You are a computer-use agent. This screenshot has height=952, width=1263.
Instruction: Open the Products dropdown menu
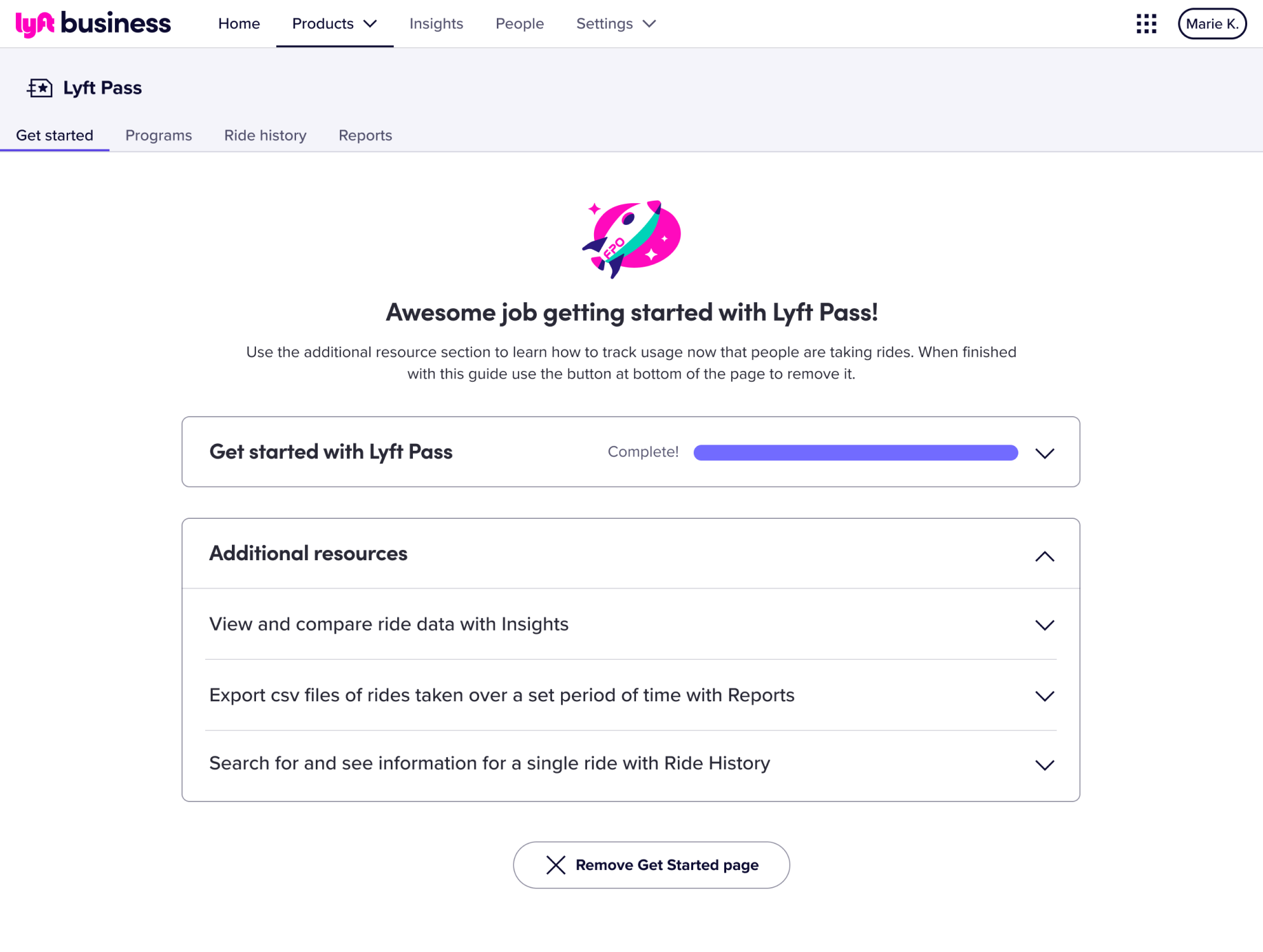click(x=334, y=24)
